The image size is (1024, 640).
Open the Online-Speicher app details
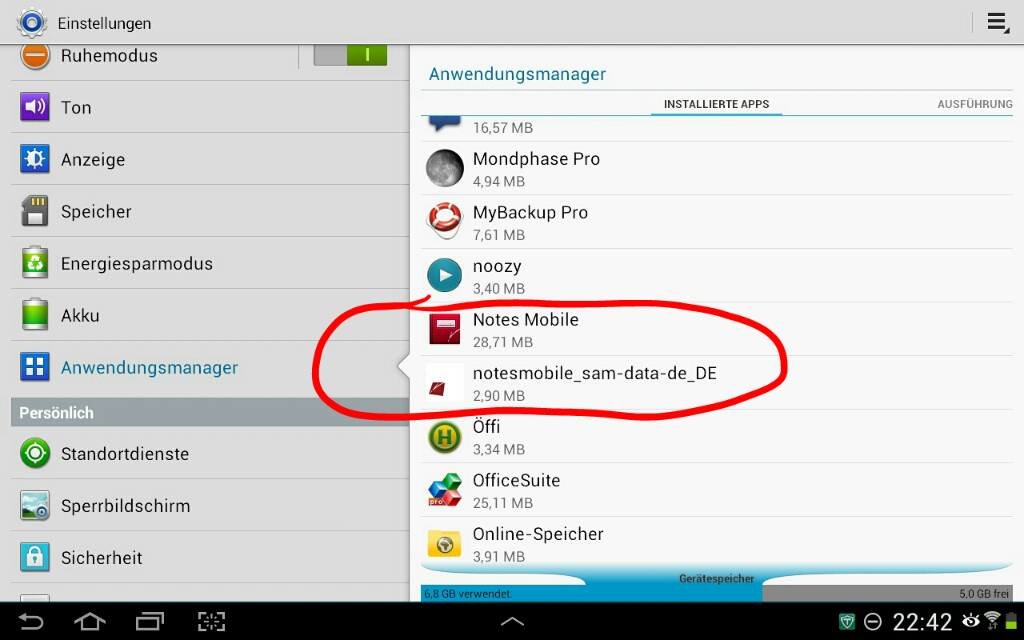tap(716, 541)
